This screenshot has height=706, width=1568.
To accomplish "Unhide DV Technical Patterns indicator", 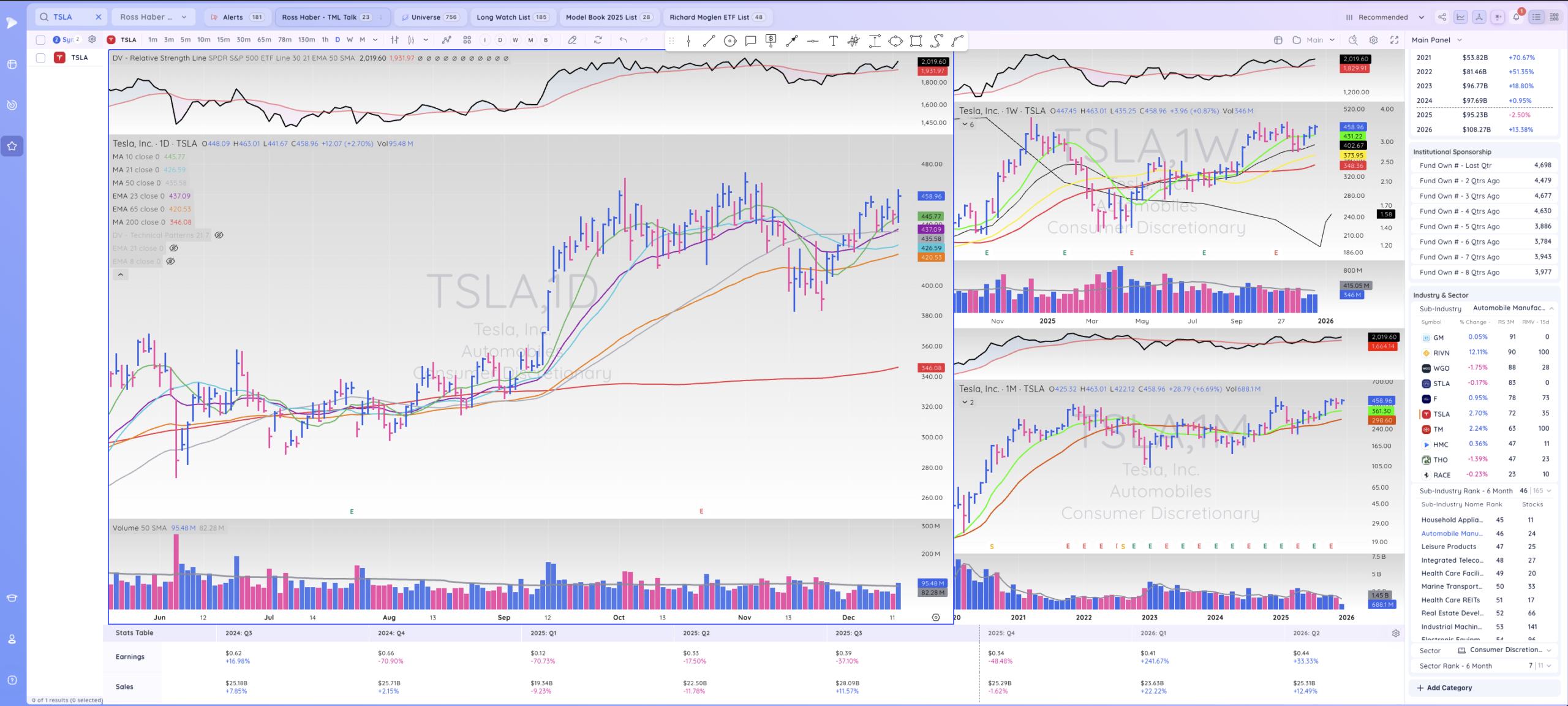I will pyautogui.click(x=219, y=235).
